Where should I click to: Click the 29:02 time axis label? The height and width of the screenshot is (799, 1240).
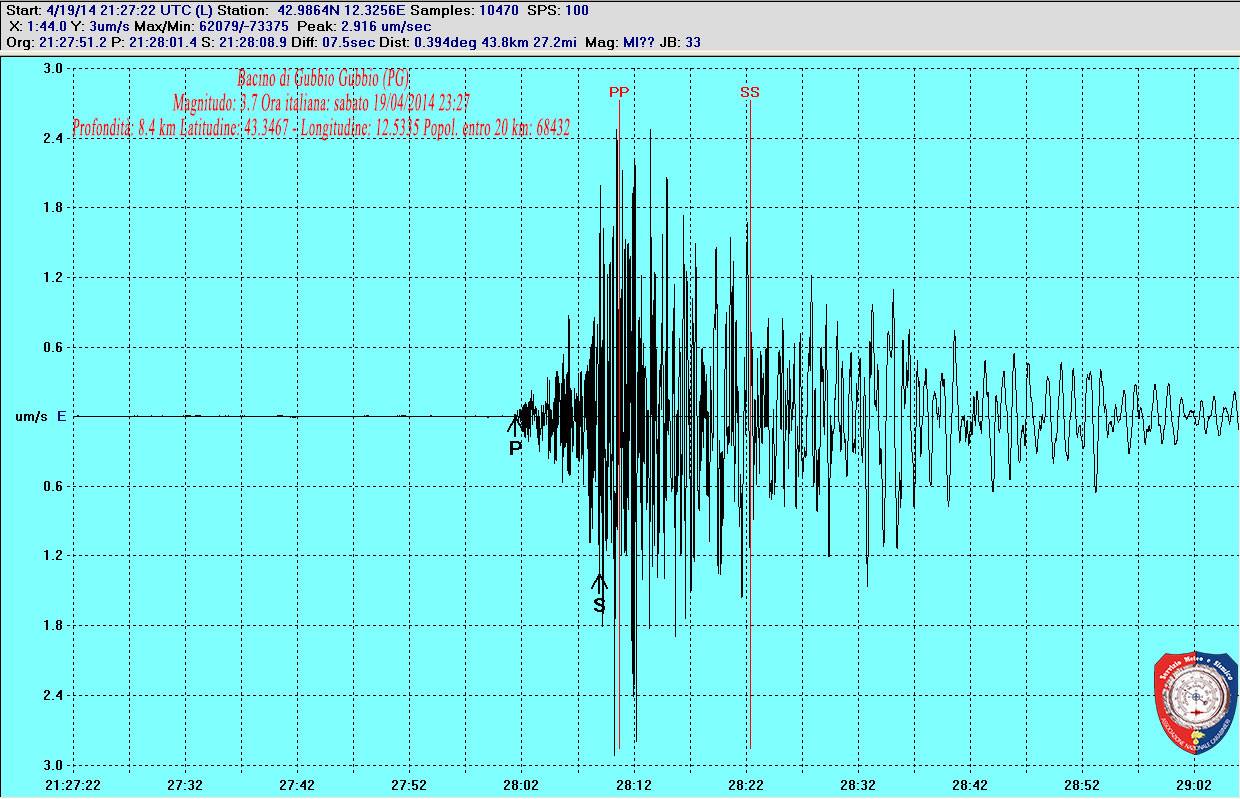tap(1193, 785)
